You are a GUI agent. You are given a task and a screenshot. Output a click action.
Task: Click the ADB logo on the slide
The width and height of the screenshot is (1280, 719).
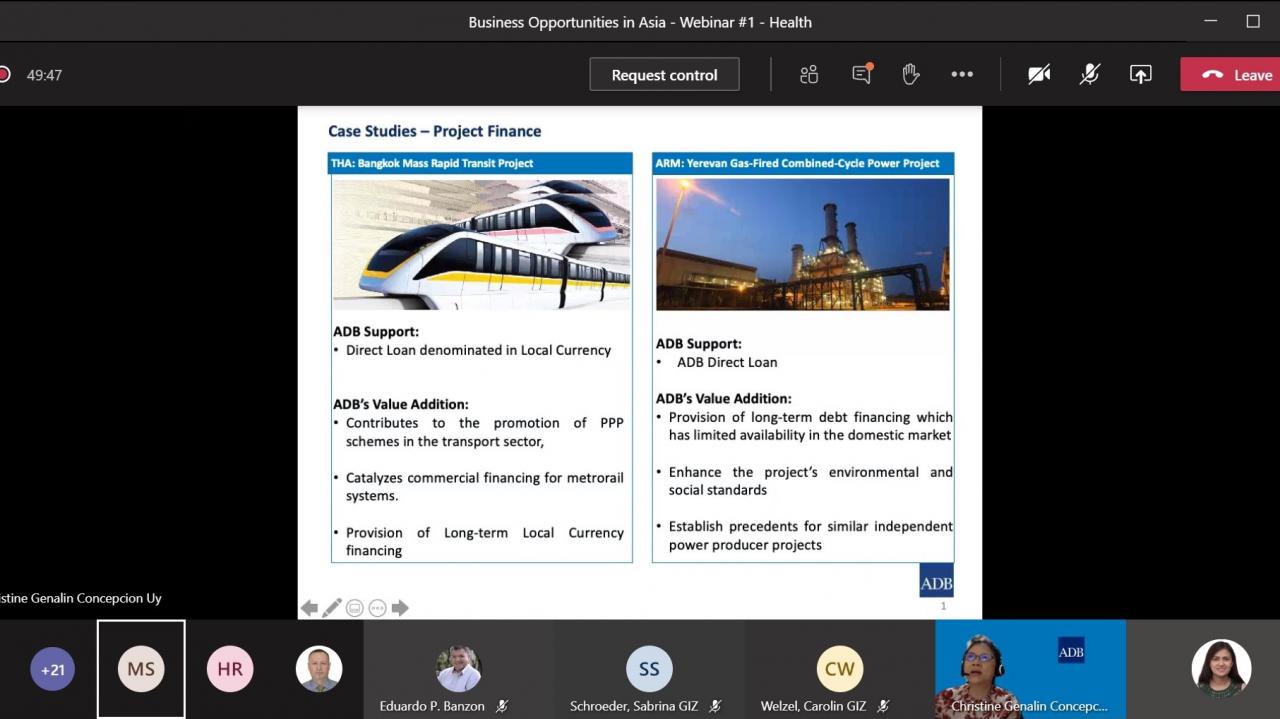936,581
